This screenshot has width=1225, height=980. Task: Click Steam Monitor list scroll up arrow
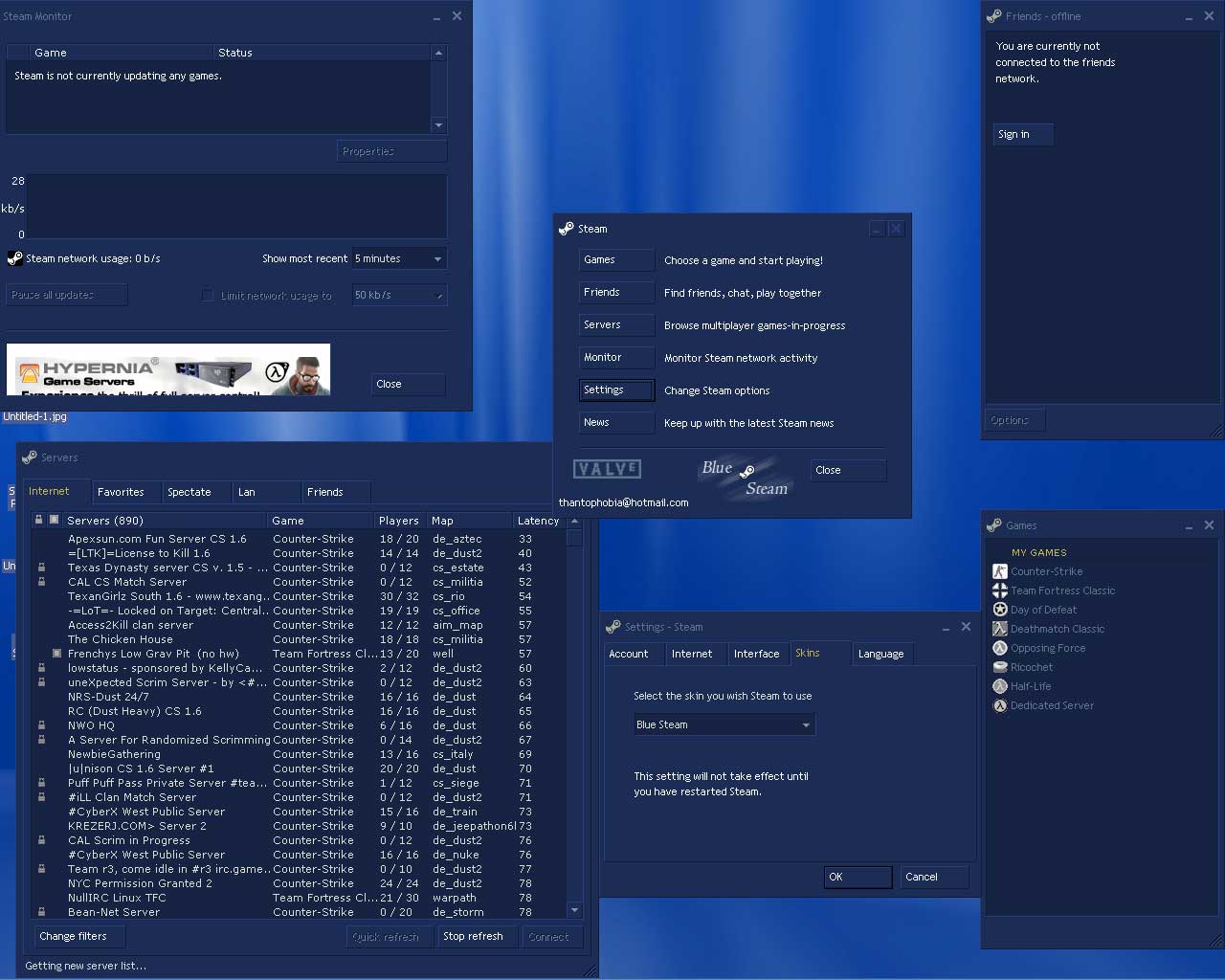click(x=439, y=53)
